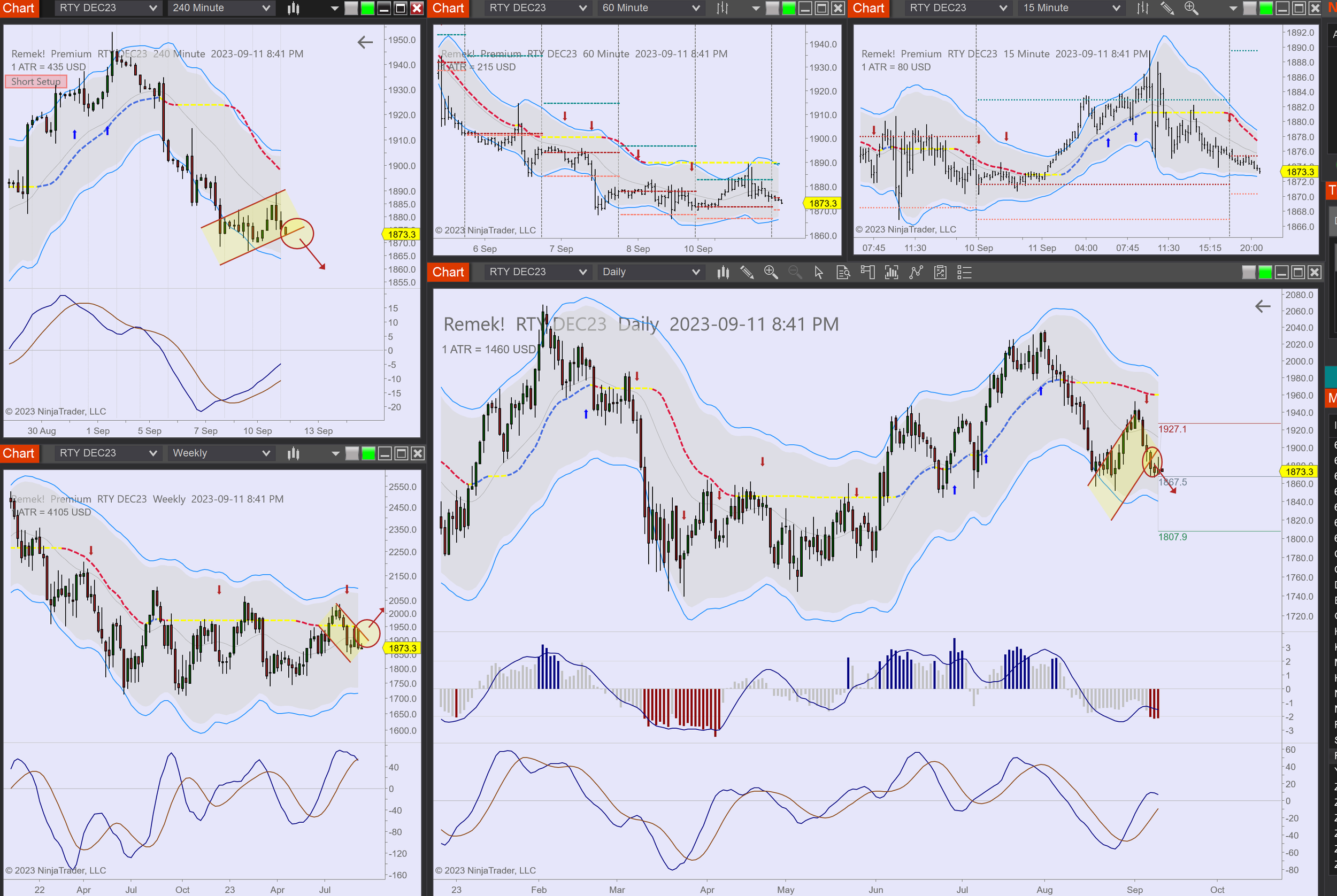Select the cursor pointer tool on Daily chart

pyautogui.click(x=819, y=272)
